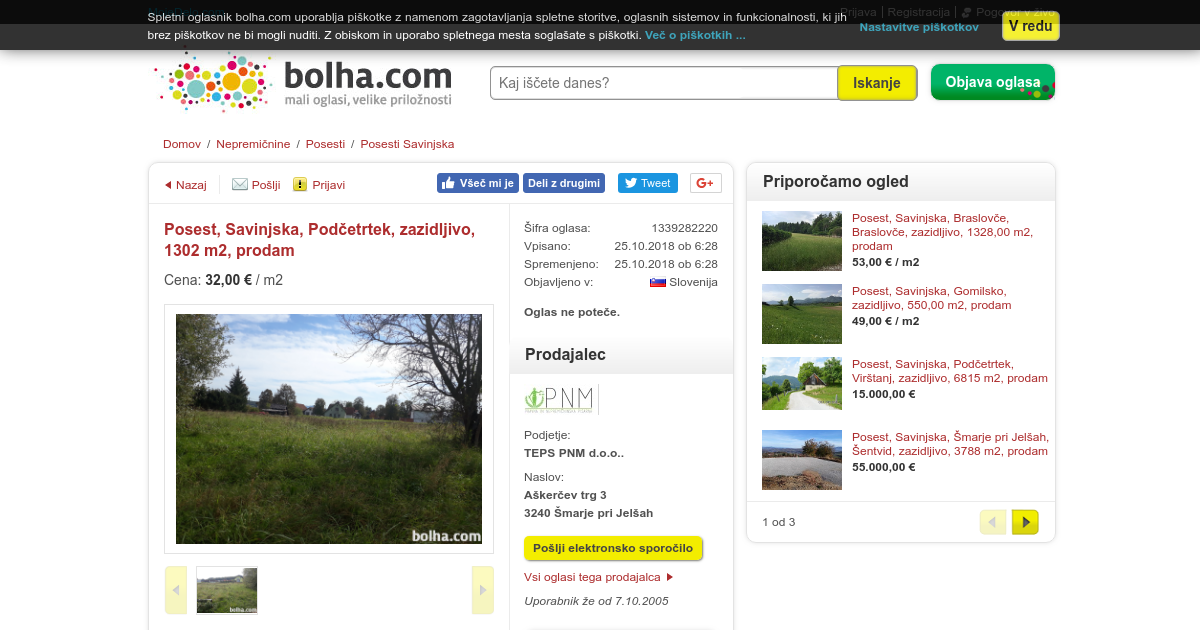Advance thumbnail gallery with right arrow
The image size is (1200, 630).
click(x=483, y=590)
